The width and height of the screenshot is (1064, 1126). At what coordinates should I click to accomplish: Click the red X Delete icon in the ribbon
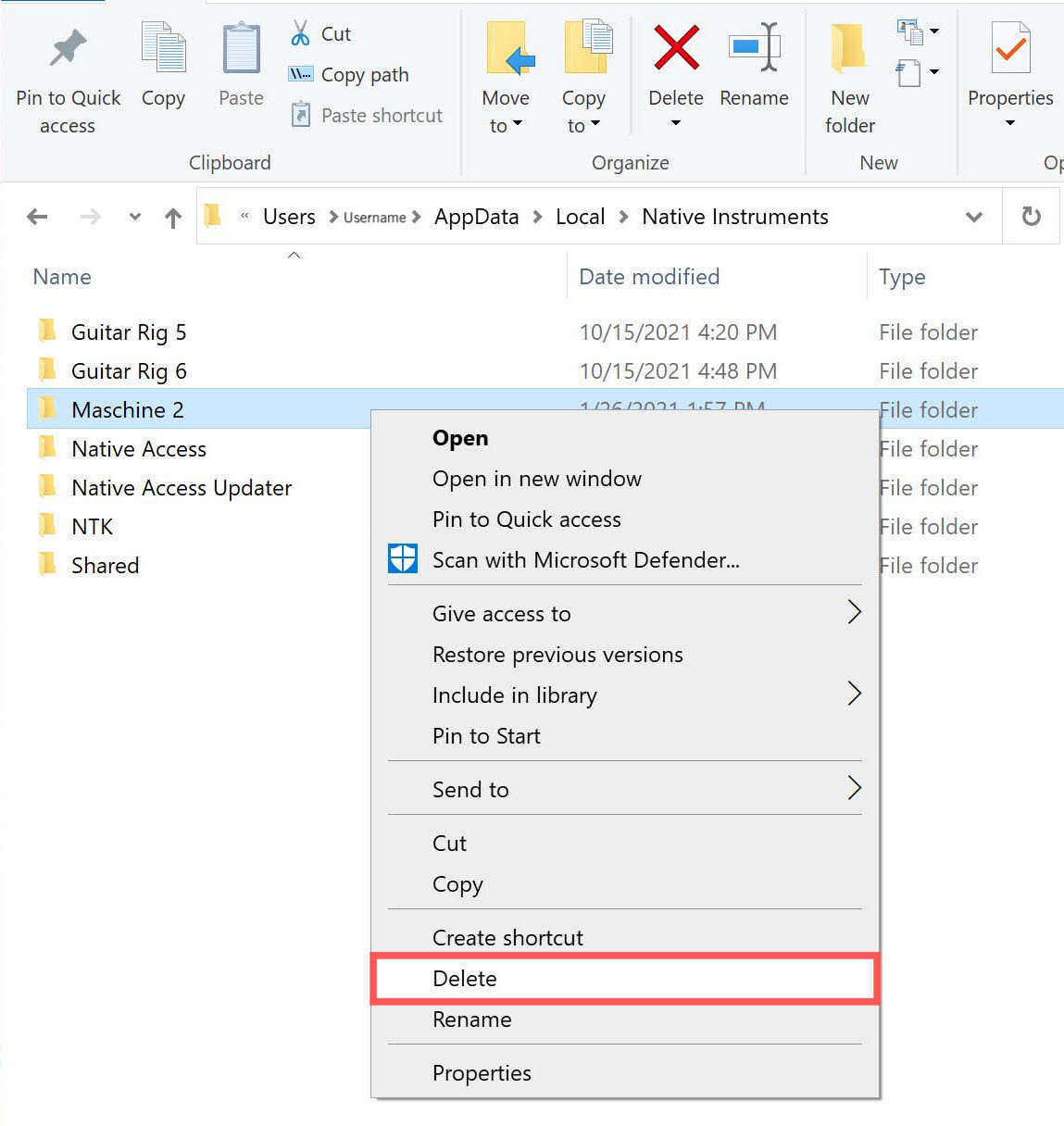[x=675, y=50]
